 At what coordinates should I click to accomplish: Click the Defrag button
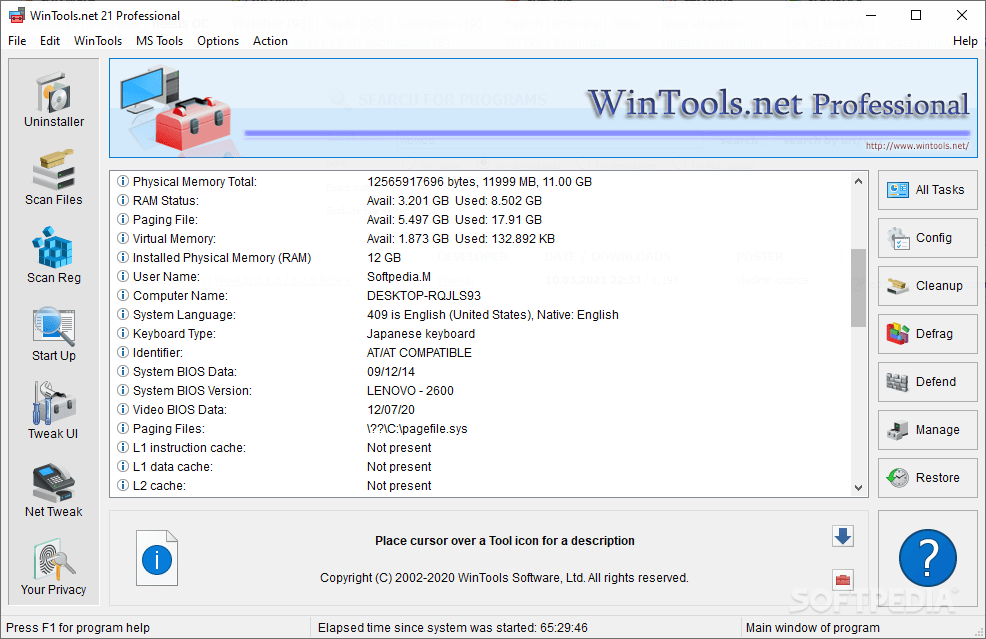coord(928,334)
